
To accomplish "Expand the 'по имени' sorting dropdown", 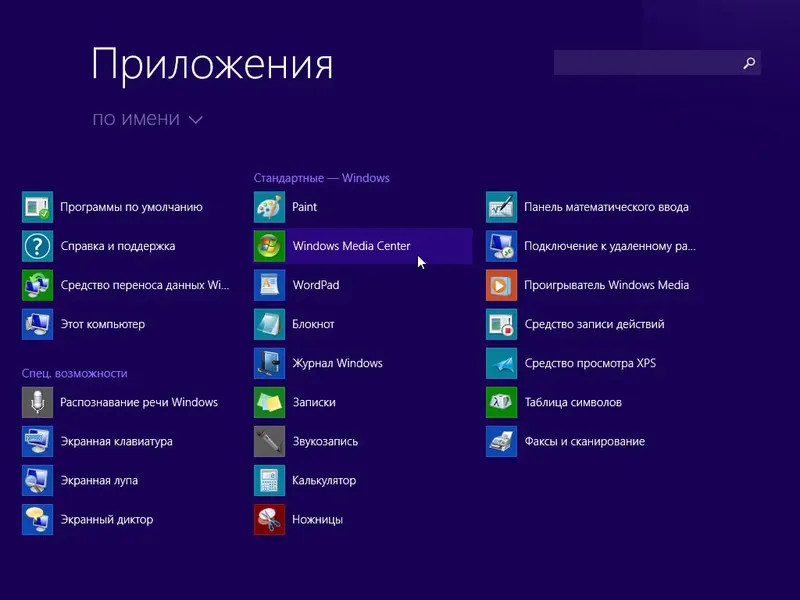I will (148, 119).
